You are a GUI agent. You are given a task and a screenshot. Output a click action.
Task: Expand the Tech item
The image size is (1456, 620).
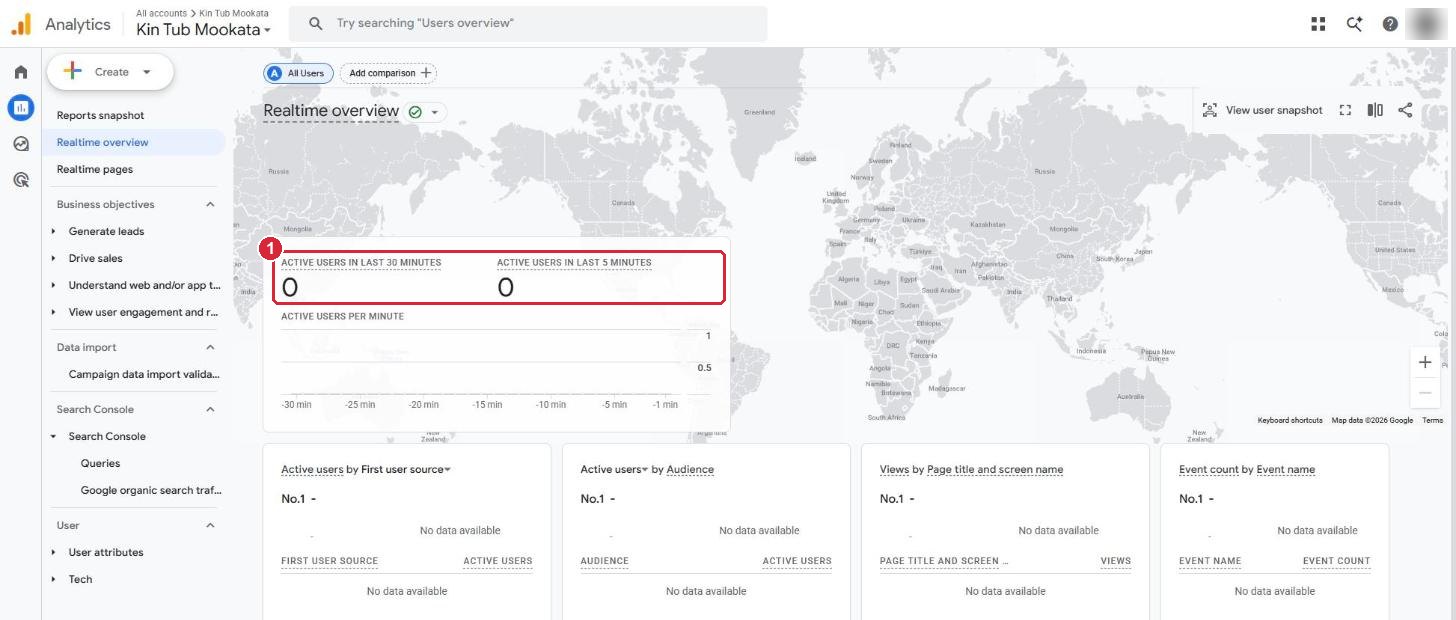(54, 579)
